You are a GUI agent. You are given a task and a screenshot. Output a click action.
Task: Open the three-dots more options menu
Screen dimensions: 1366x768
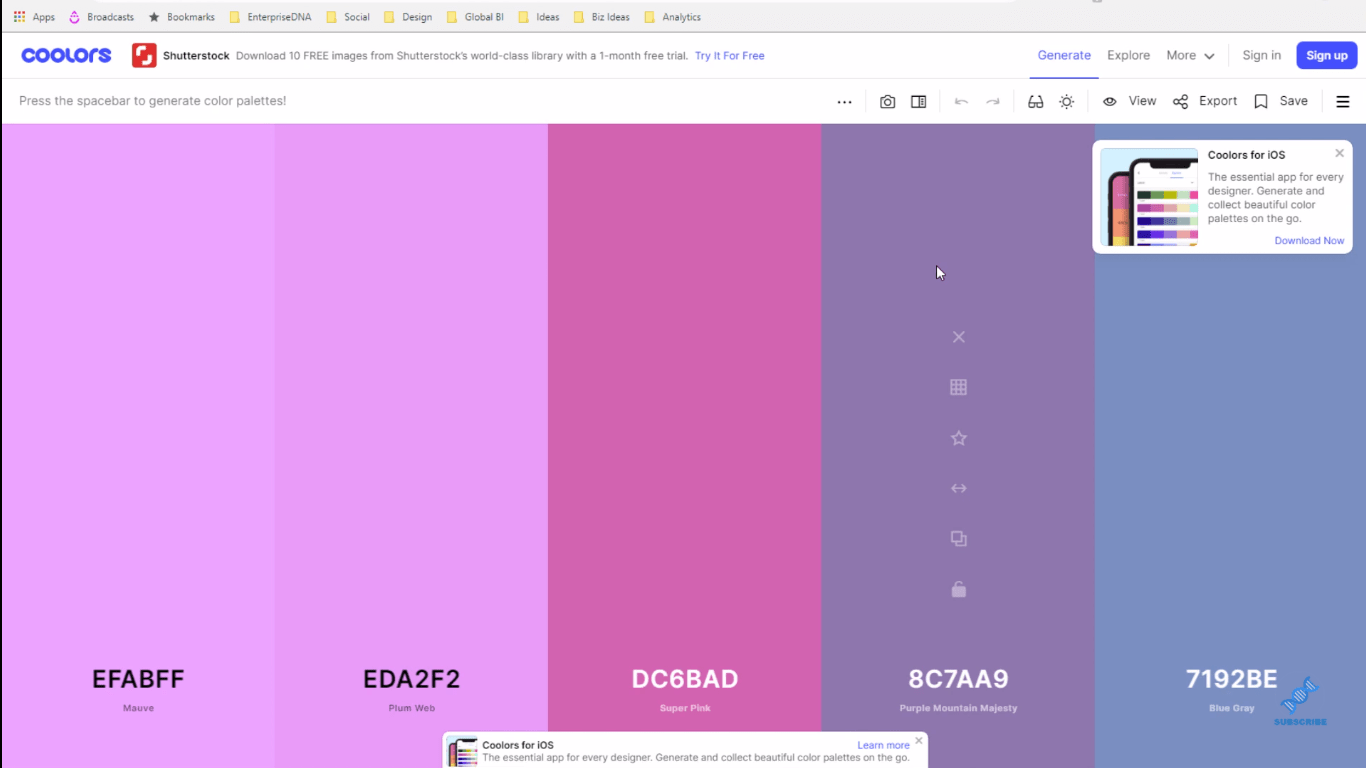[844, 102]
